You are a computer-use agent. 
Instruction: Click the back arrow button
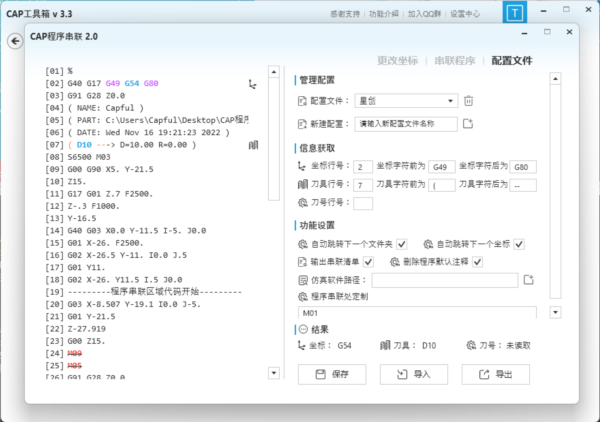(15, 41)
